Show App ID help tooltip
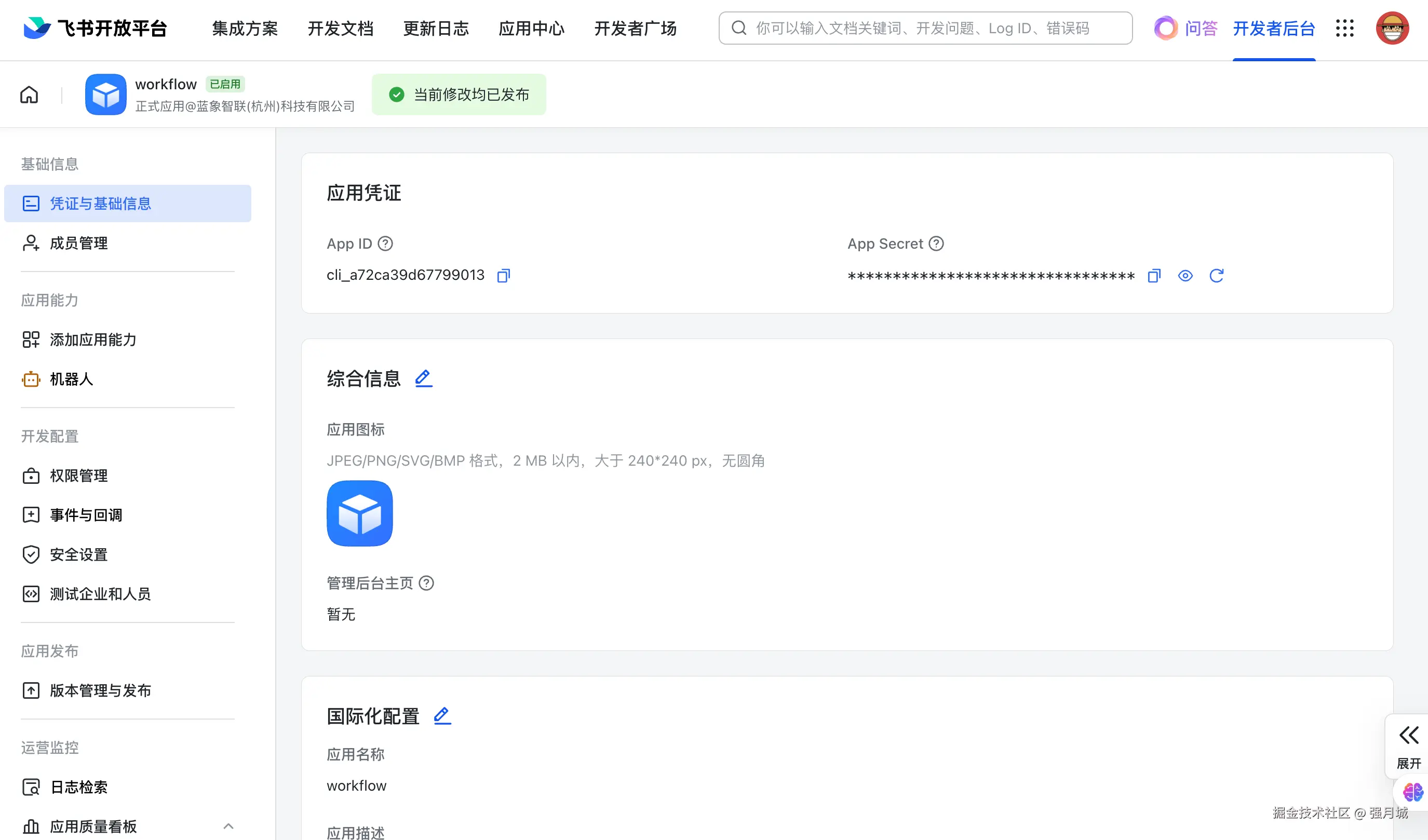The width and height of the screenshot is (1428, 840). click(385, 243)
